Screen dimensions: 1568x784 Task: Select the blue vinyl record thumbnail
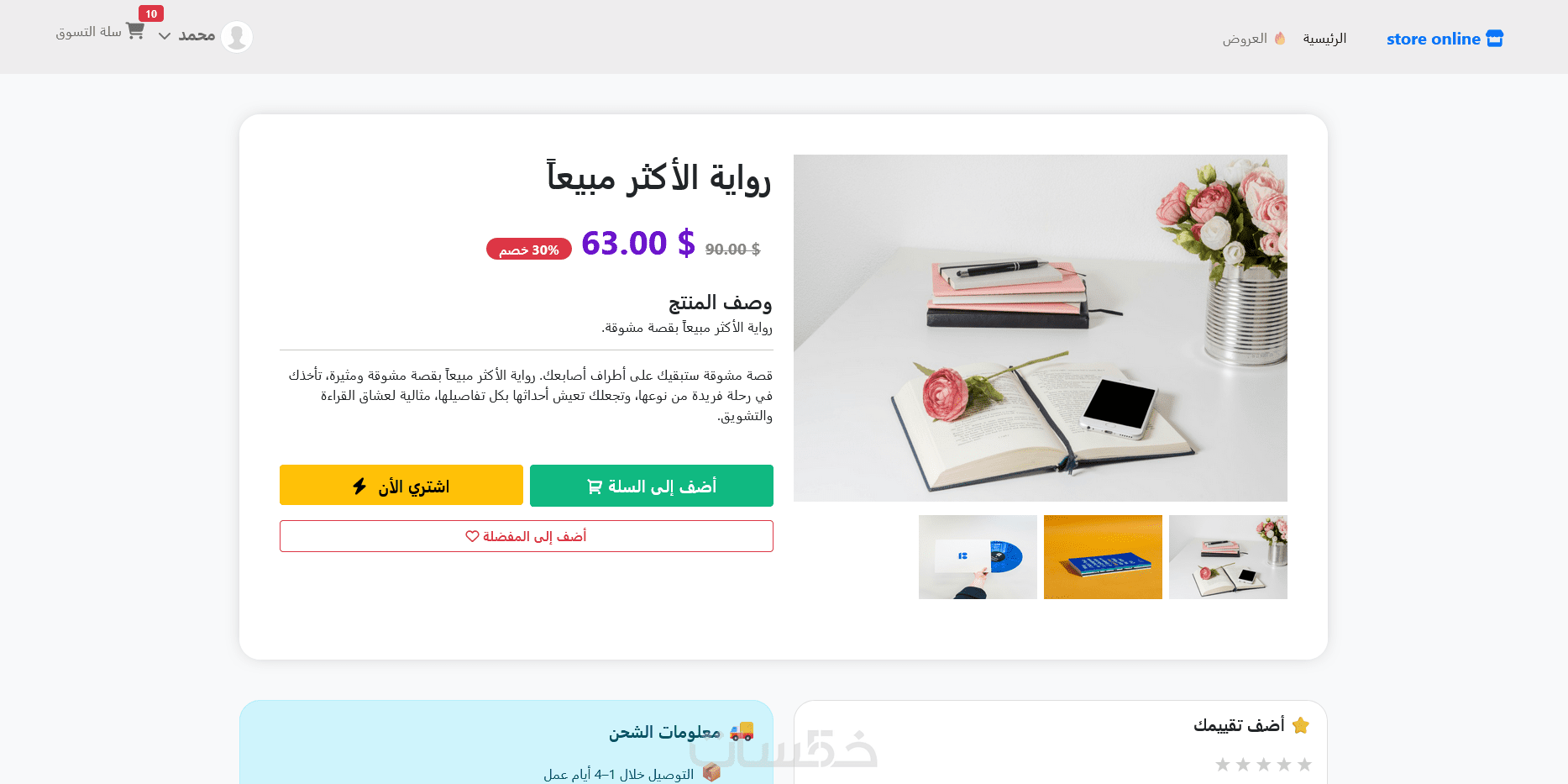pyautogui.click(x=978, y=557)
